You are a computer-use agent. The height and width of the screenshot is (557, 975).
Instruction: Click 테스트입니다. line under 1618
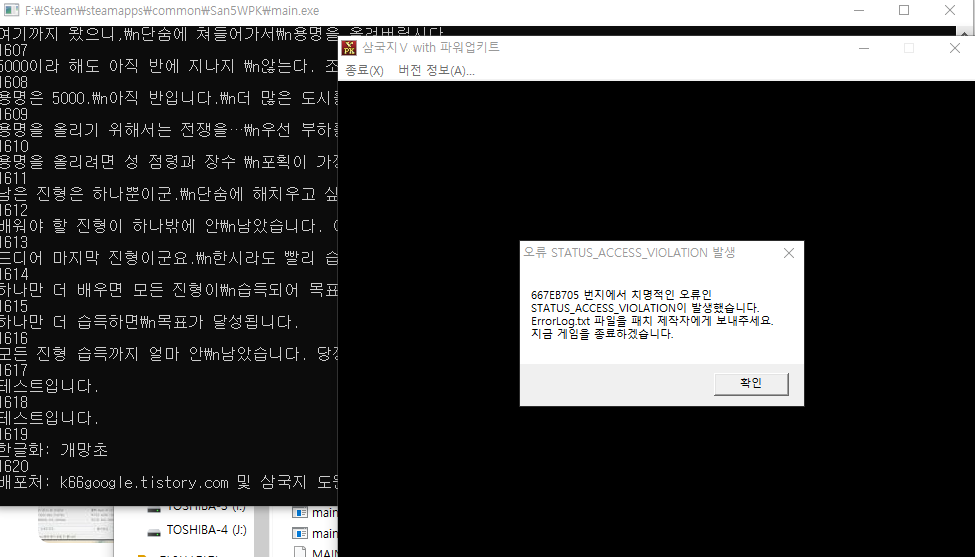[50, 418]
